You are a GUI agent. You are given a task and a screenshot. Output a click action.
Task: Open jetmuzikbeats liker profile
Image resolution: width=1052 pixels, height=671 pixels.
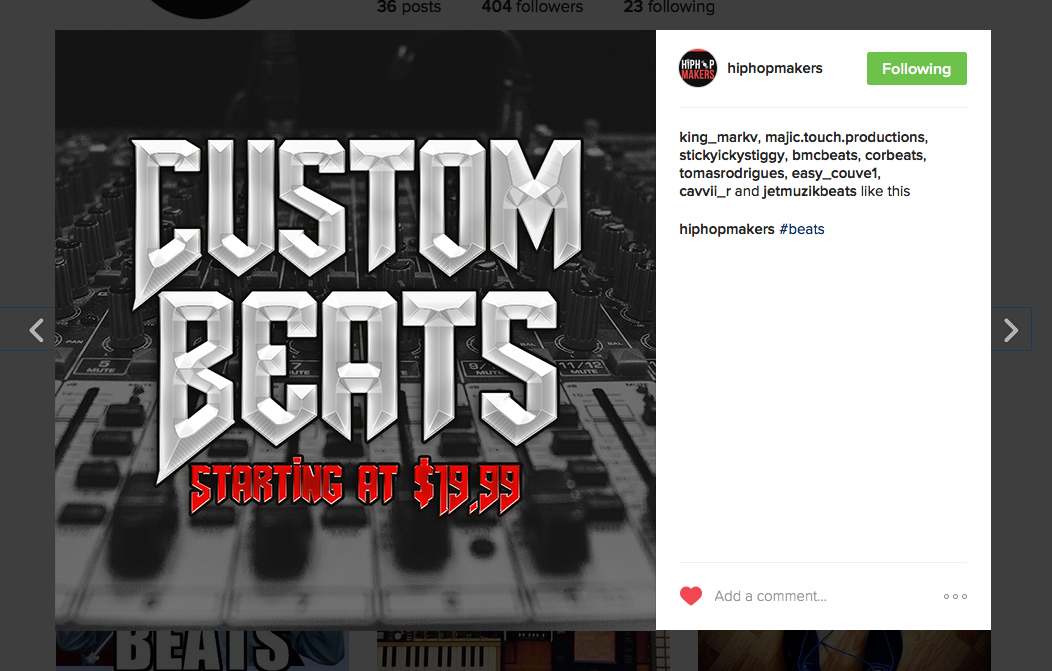pos(809,192)
